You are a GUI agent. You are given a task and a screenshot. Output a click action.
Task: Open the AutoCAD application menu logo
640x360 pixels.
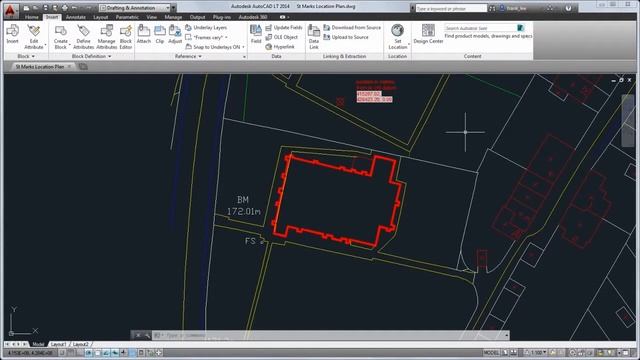click(x=10, y=10)
